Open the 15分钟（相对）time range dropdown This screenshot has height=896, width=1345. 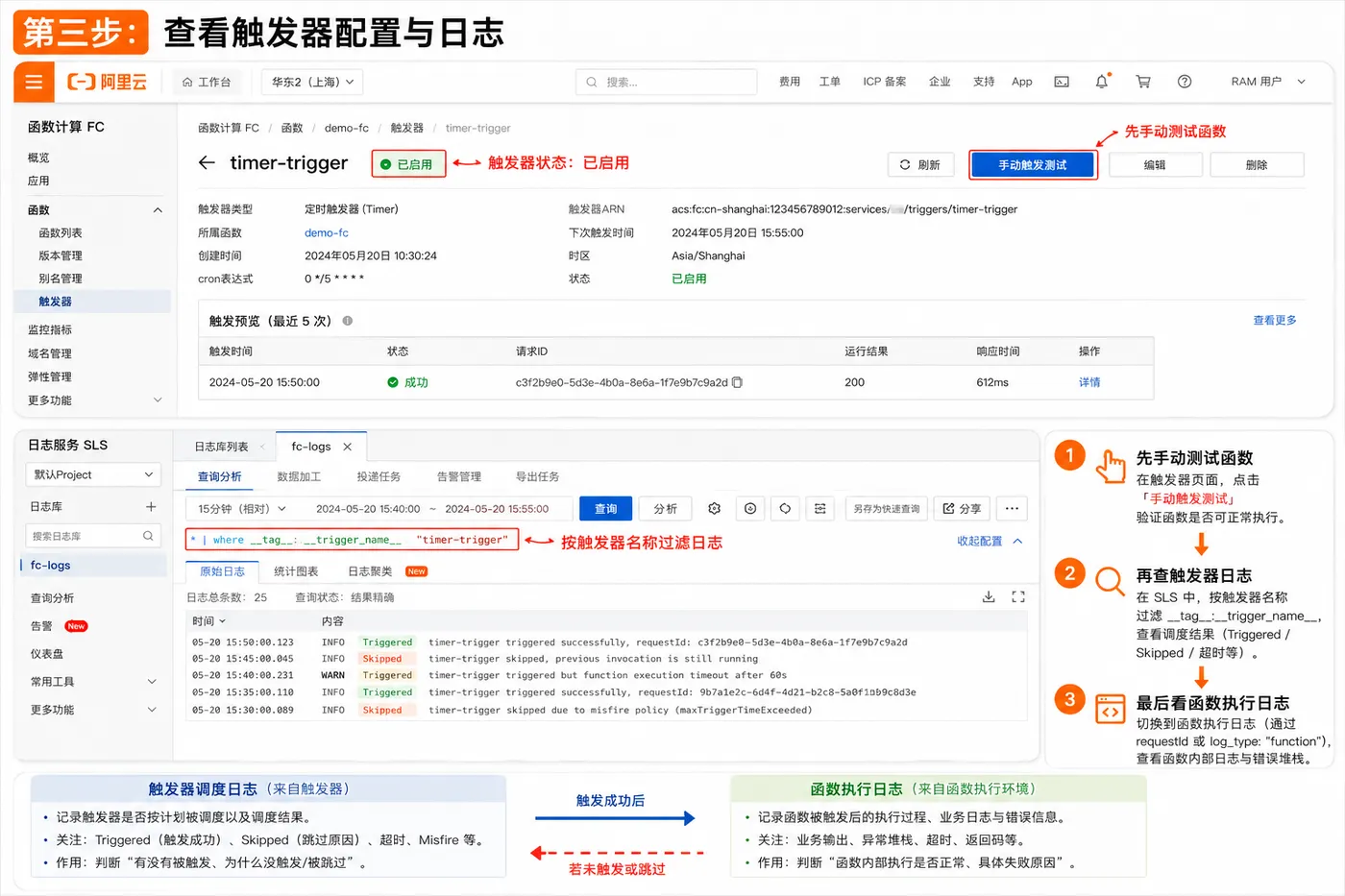click(x=242, y=509)
